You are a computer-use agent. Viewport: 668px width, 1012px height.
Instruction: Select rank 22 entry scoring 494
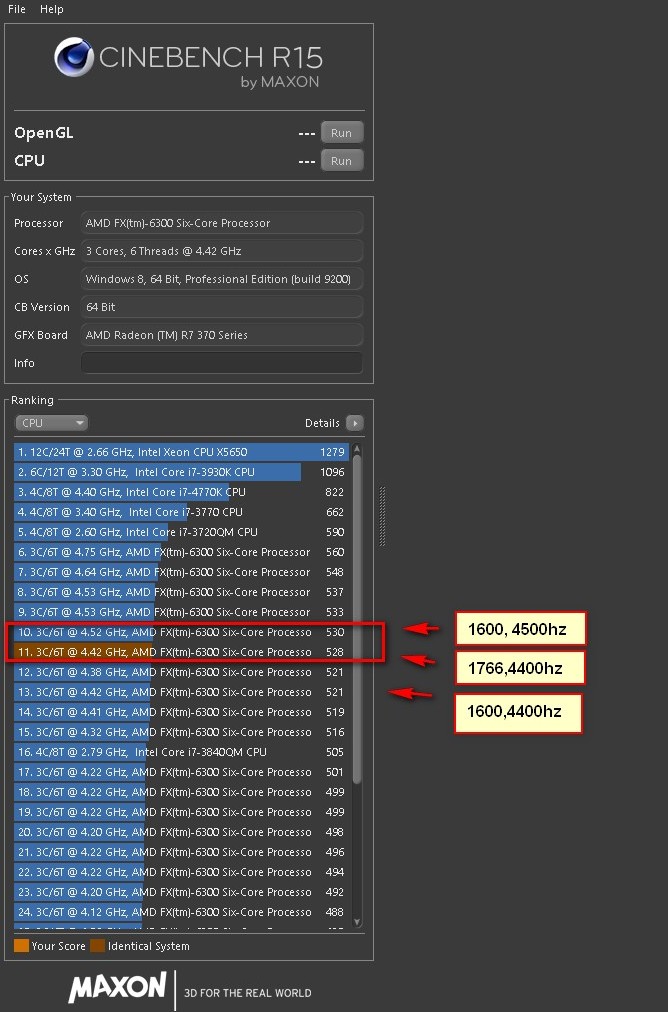tap(181, 872)
